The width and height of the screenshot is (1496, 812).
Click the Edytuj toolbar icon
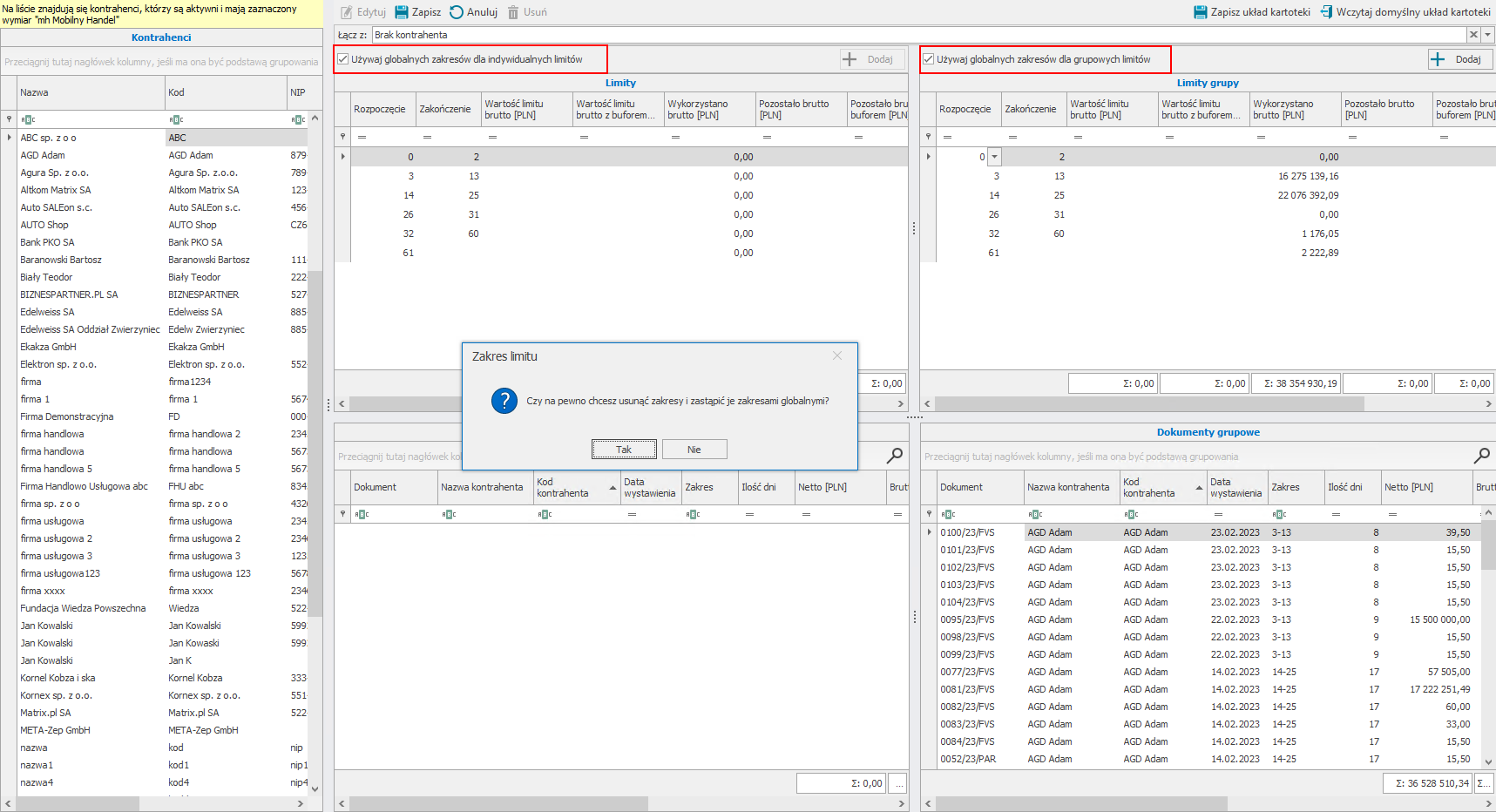tap(347, 12)
